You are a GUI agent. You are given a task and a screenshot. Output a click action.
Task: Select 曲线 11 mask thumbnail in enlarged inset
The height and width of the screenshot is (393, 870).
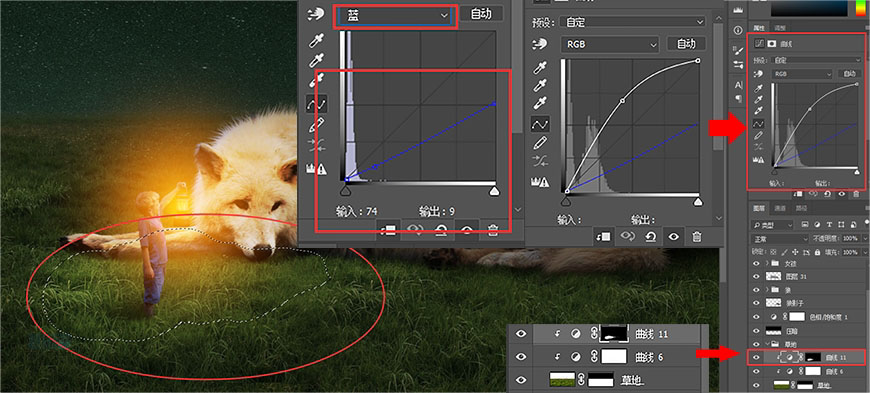615,333
